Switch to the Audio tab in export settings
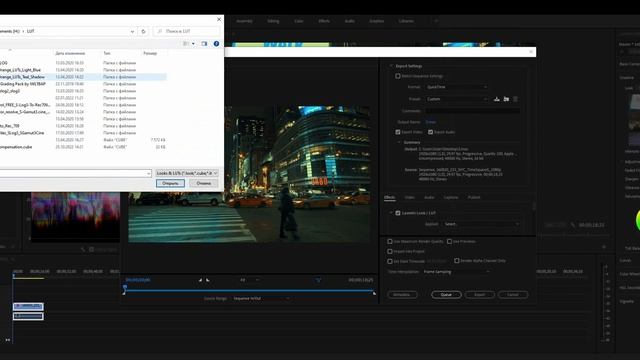 (x=429, y=198)
